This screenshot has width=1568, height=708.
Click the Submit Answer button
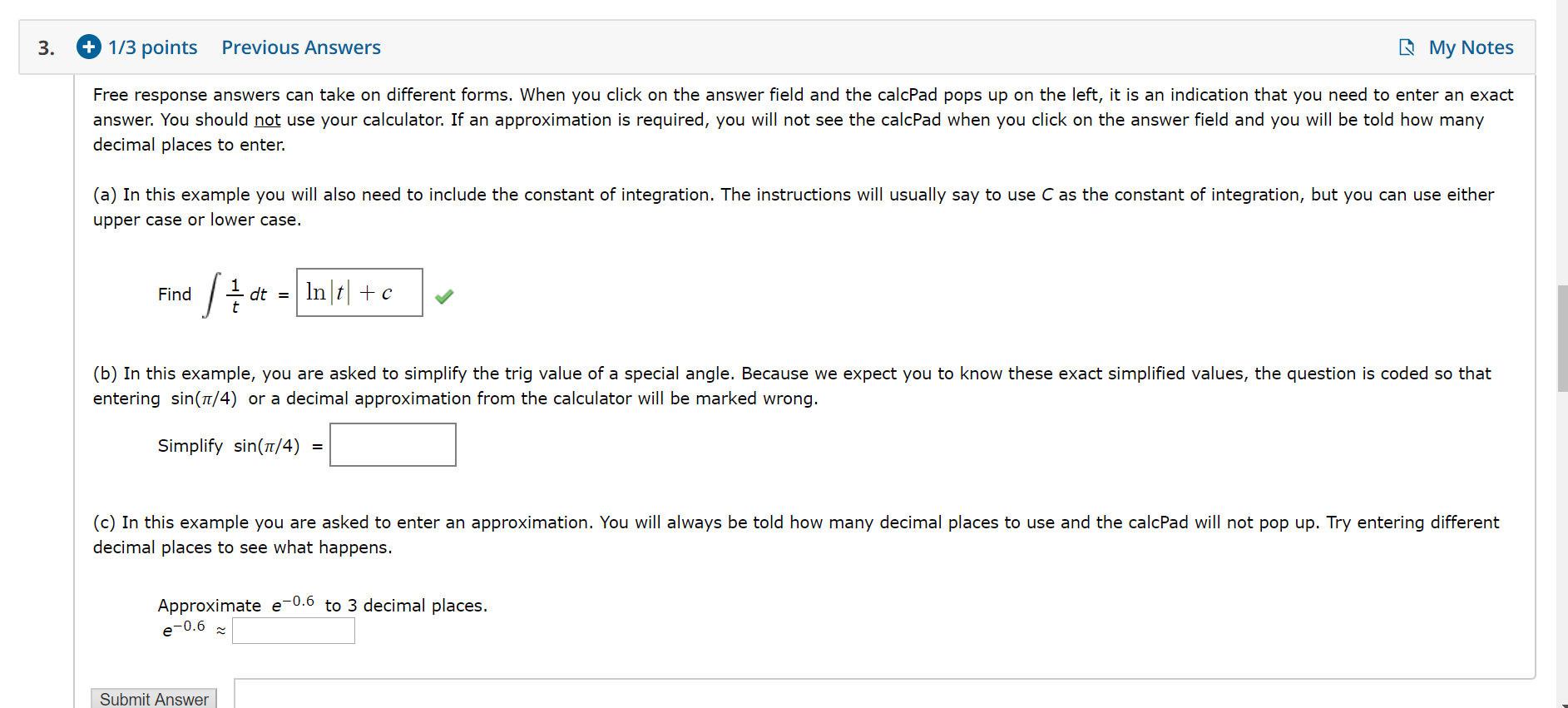tap(154, 699)
